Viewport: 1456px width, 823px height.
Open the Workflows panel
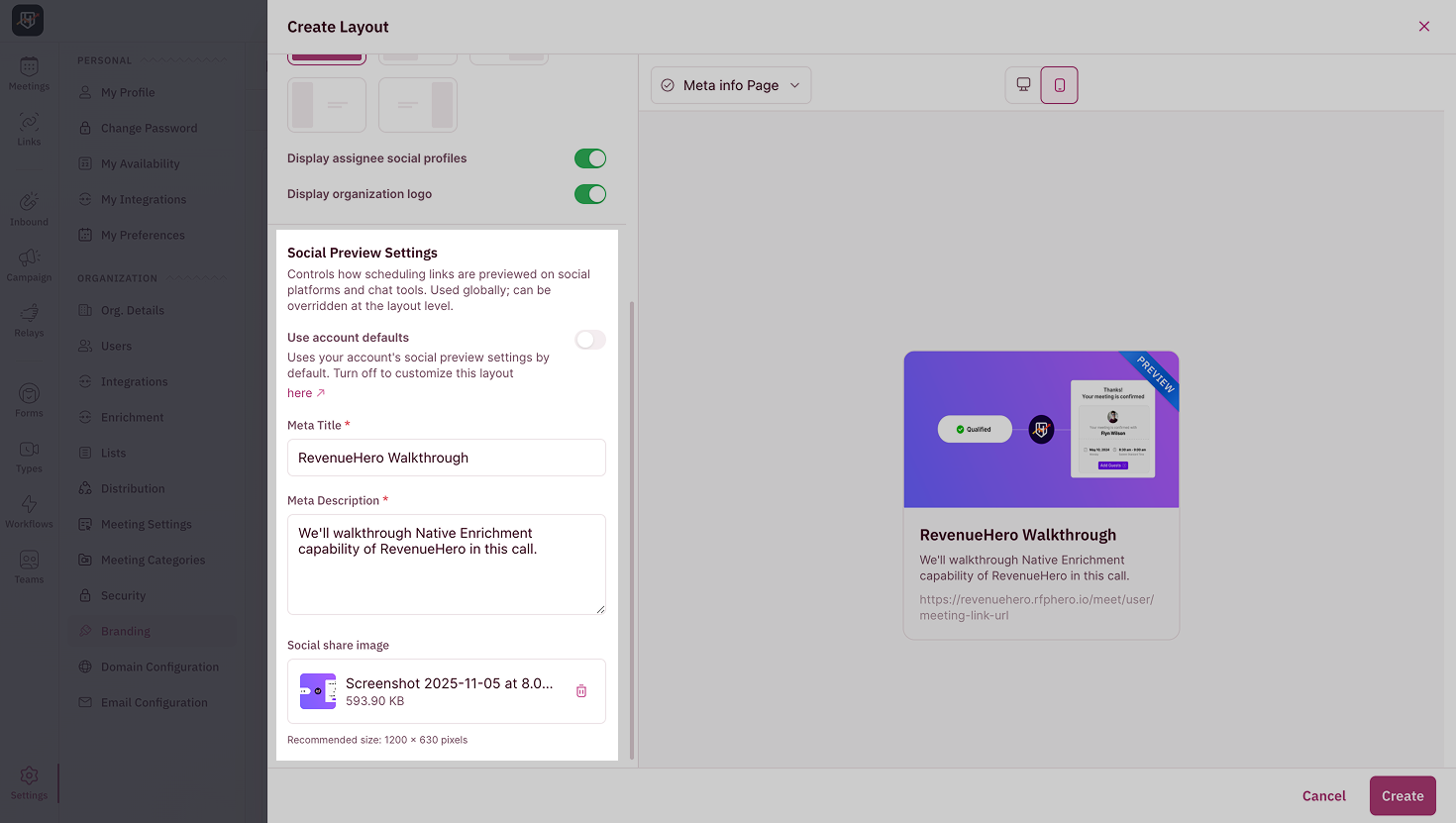click(x=29, y=510)
